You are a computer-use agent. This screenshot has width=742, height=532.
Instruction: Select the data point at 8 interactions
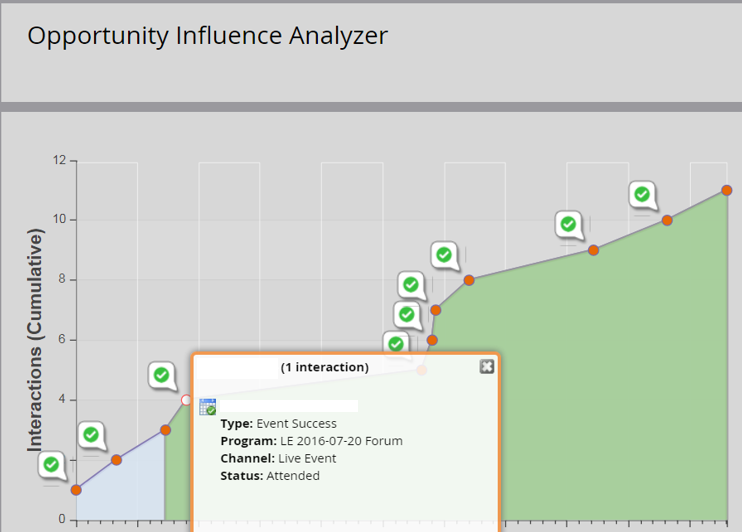point(469,280)
